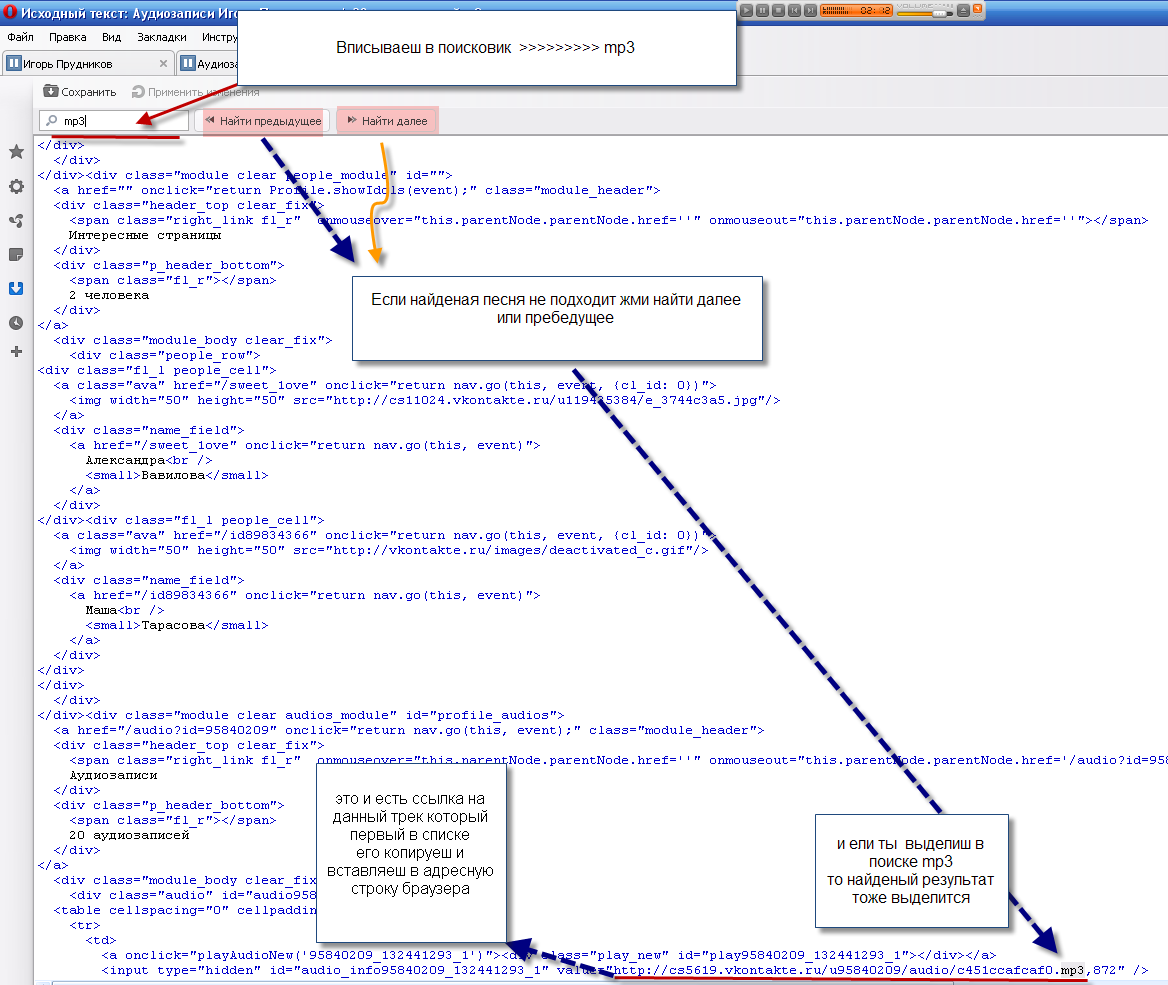1168x985 pixels.
Task: Click the Сохранить button
Action: (80, 92)
